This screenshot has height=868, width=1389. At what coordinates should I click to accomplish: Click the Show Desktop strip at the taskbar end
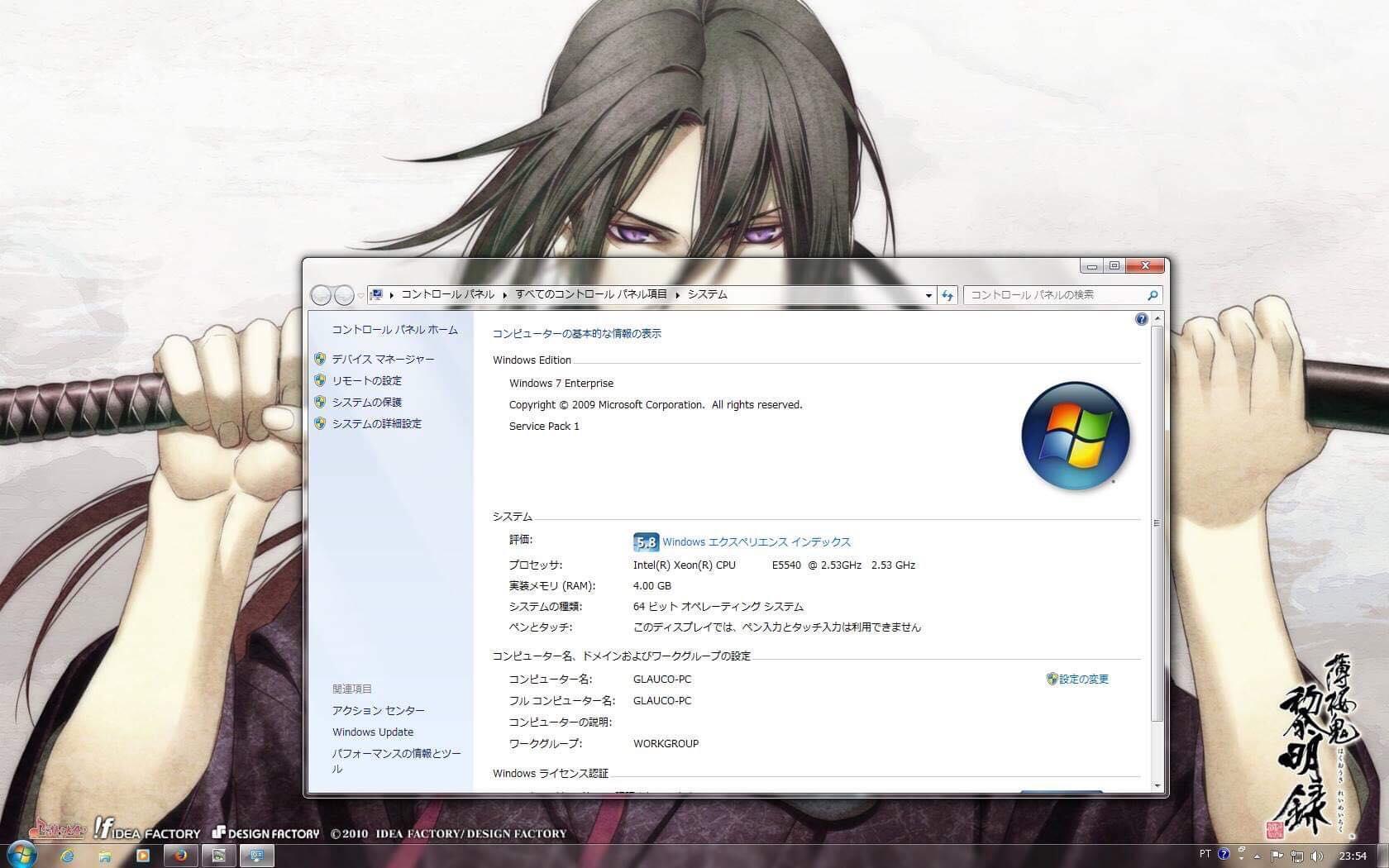coord(1382,856)
